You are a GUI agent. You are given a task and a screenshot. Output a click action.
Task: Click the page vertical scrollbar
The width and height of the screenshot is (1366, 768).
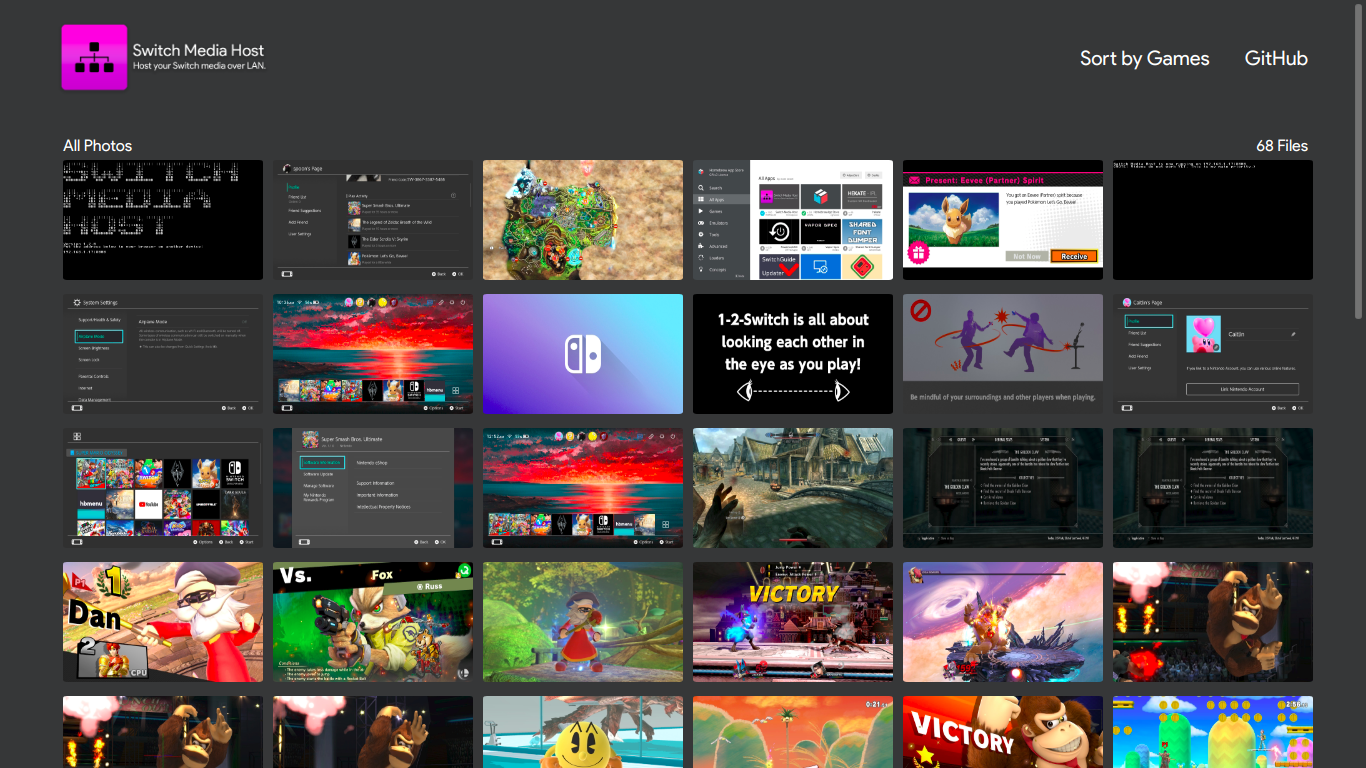pyautogui.click(x=1359, y=160)
